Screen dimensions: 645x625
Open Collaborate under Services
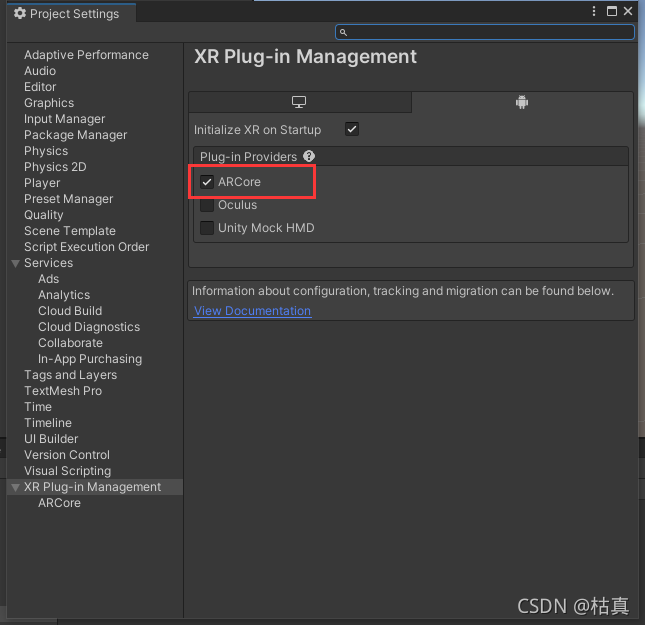pyautogui.click(x=70, y=343)
